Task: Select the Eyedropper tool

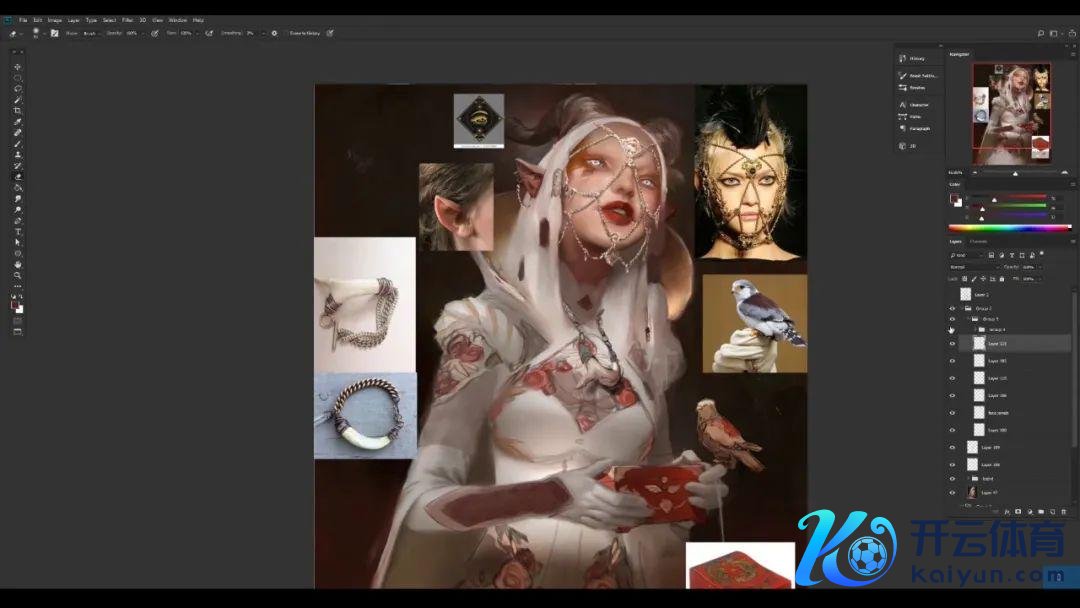Action: click(18, 122)
